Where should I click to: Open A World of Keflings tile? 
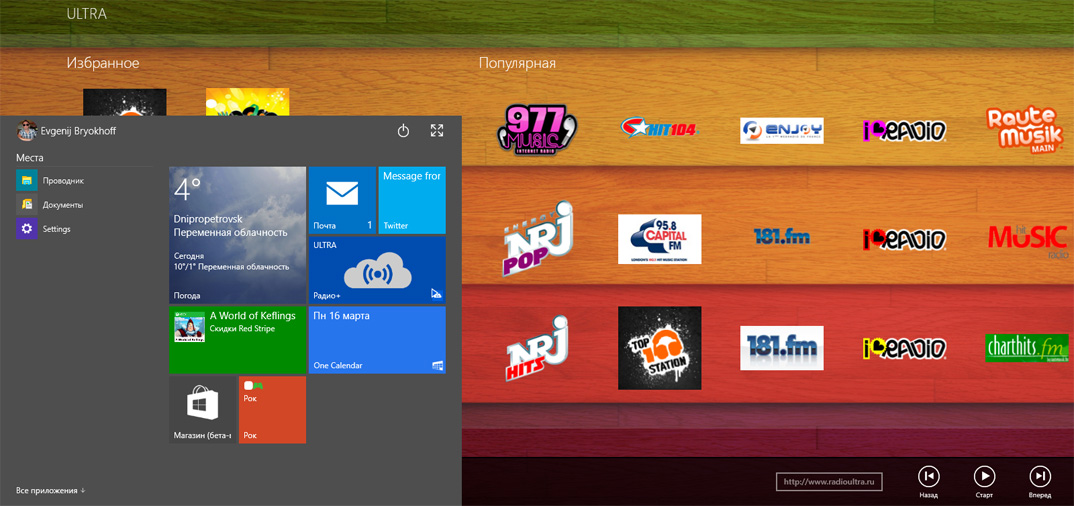pyautogui.click(x=238, y=340)
